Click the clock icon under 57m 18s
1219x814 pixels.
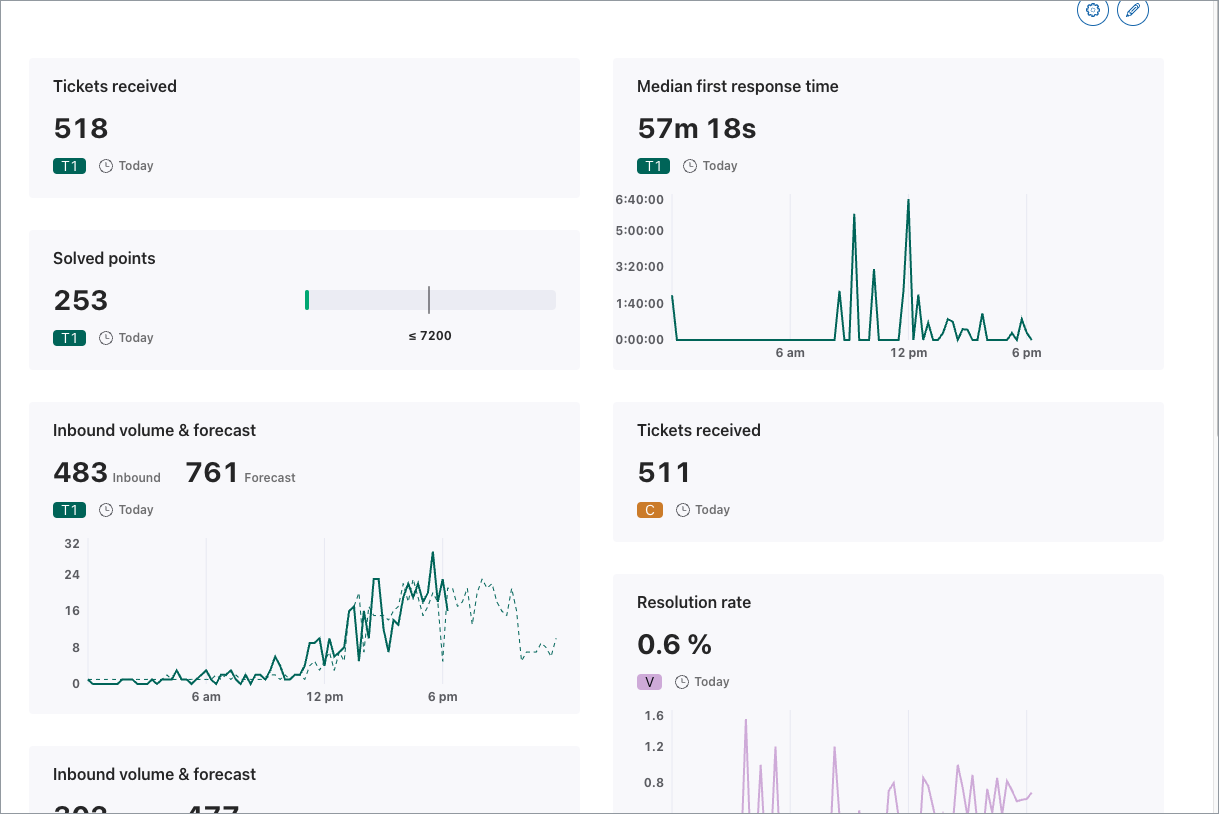click(690, 166)
